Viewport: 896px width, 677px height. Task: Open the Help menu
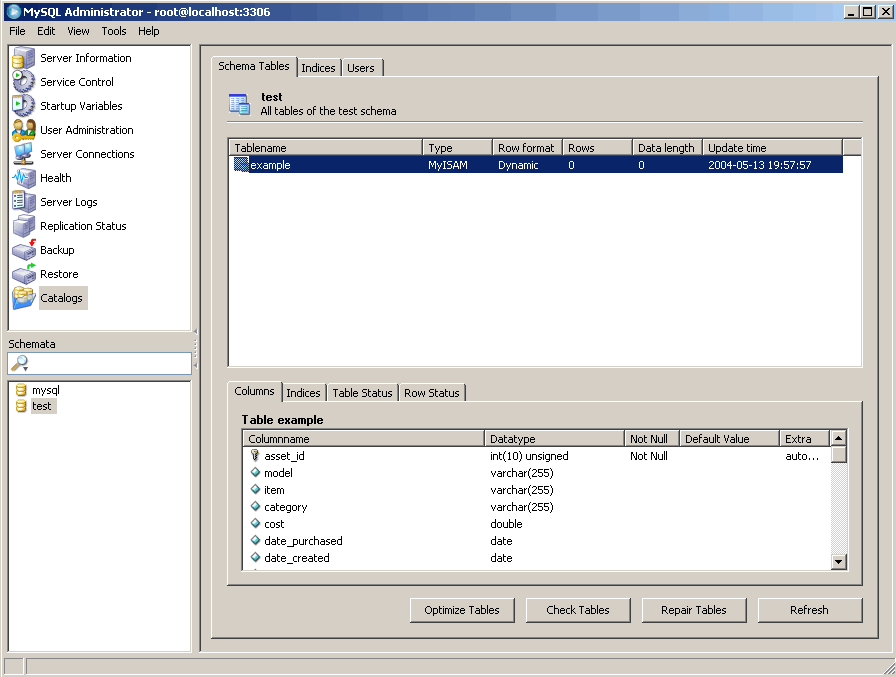[149, 31]
